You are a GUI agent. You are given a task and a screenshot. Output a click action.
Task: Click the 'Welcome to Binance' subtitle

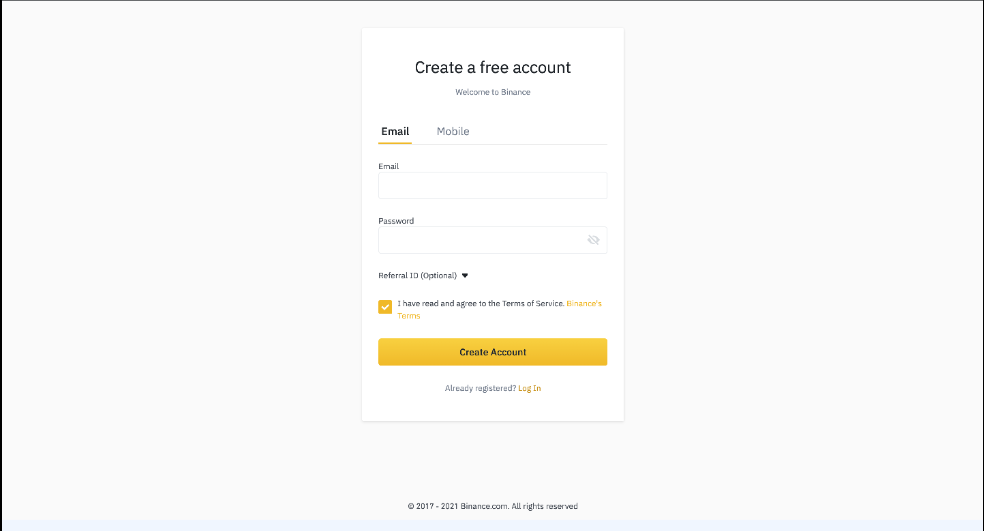click(x=493, y=92)
